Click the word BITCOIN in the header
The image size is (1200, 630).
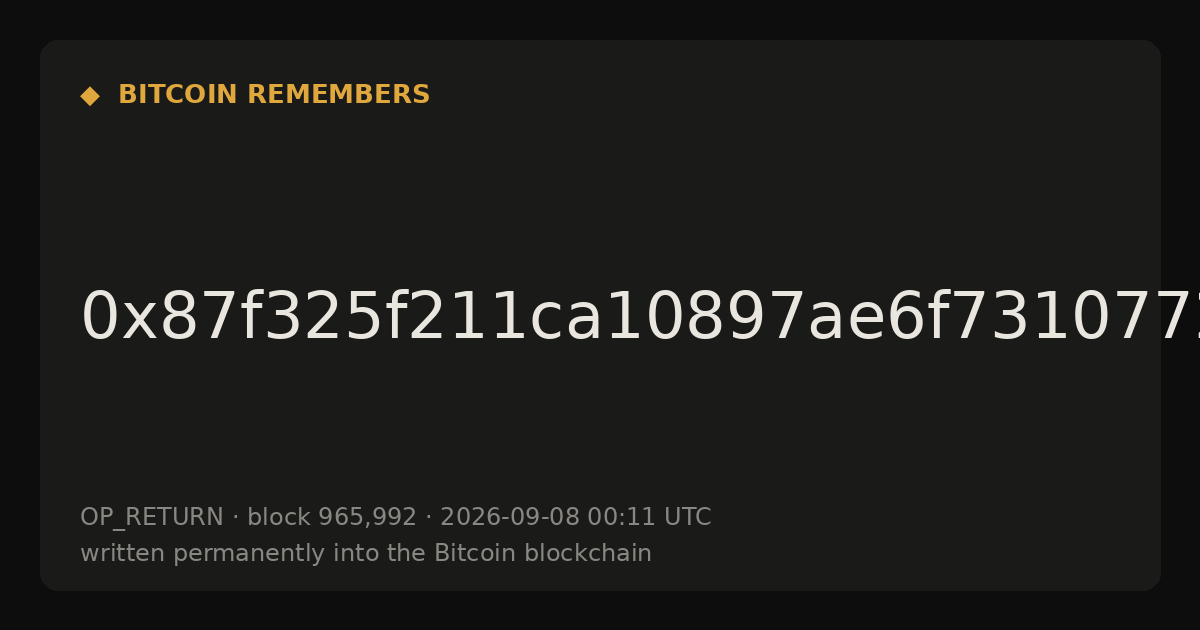point(179,95)
